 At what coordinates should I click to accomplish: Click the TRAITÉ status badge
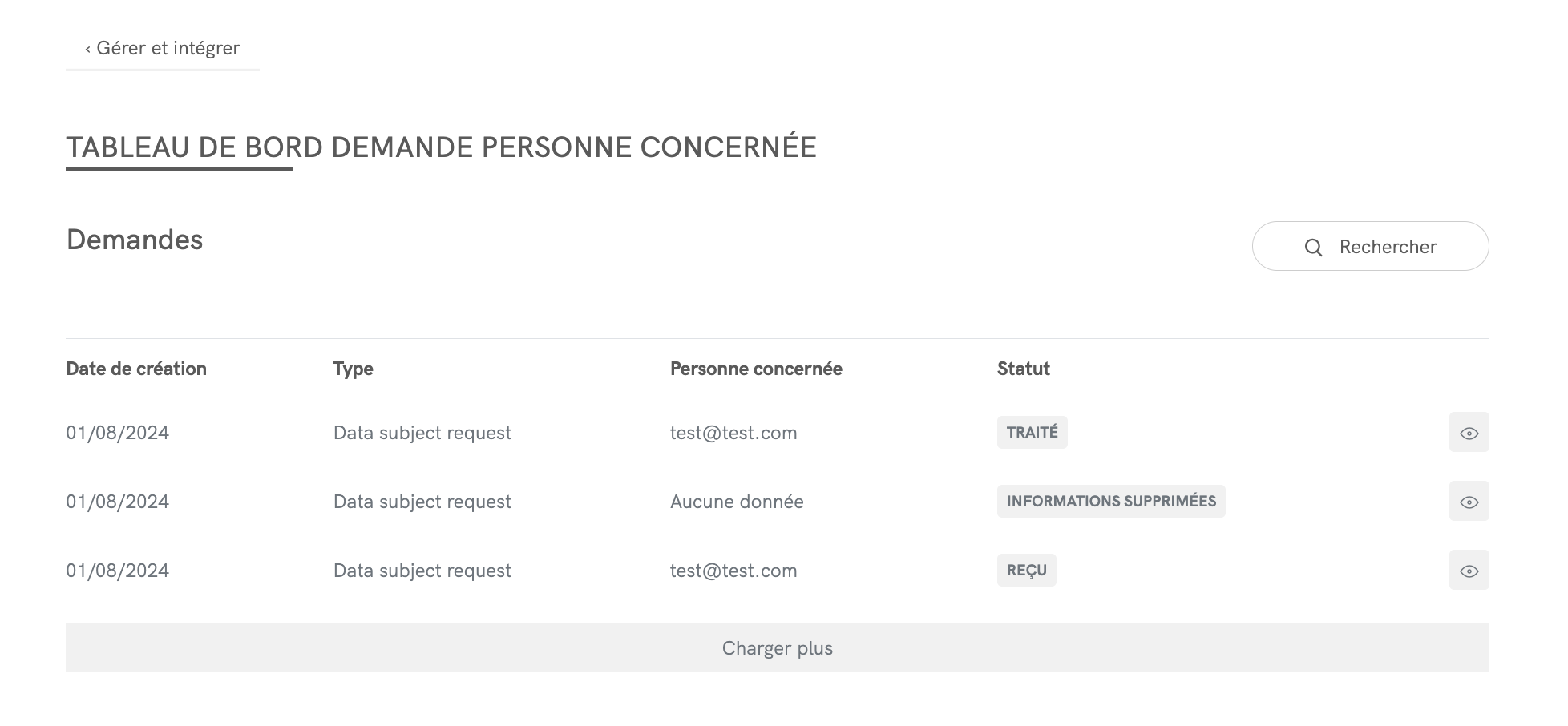[x=1032, y=433]
